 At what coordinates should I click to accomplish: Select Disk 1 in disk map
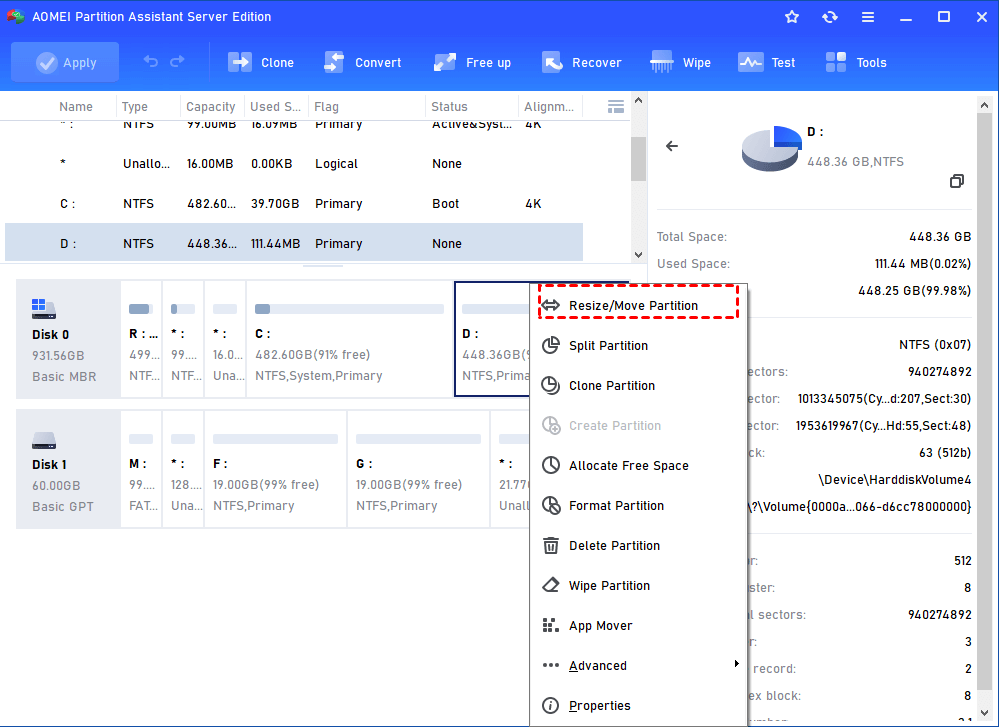click(x=68, y=470)
